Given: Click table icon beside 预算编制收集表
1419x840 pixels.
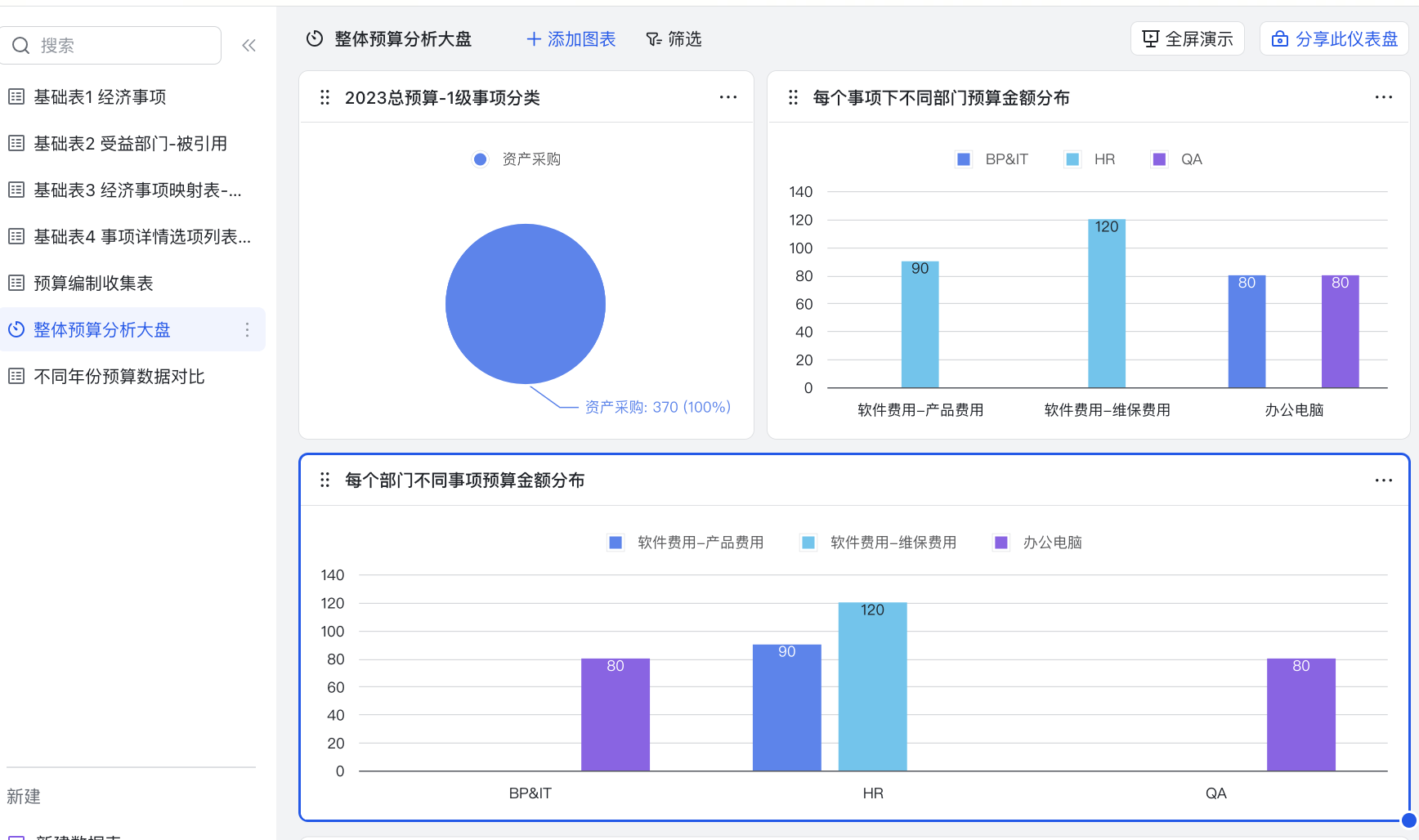Looking at the screenshot, I should (16, 283).
